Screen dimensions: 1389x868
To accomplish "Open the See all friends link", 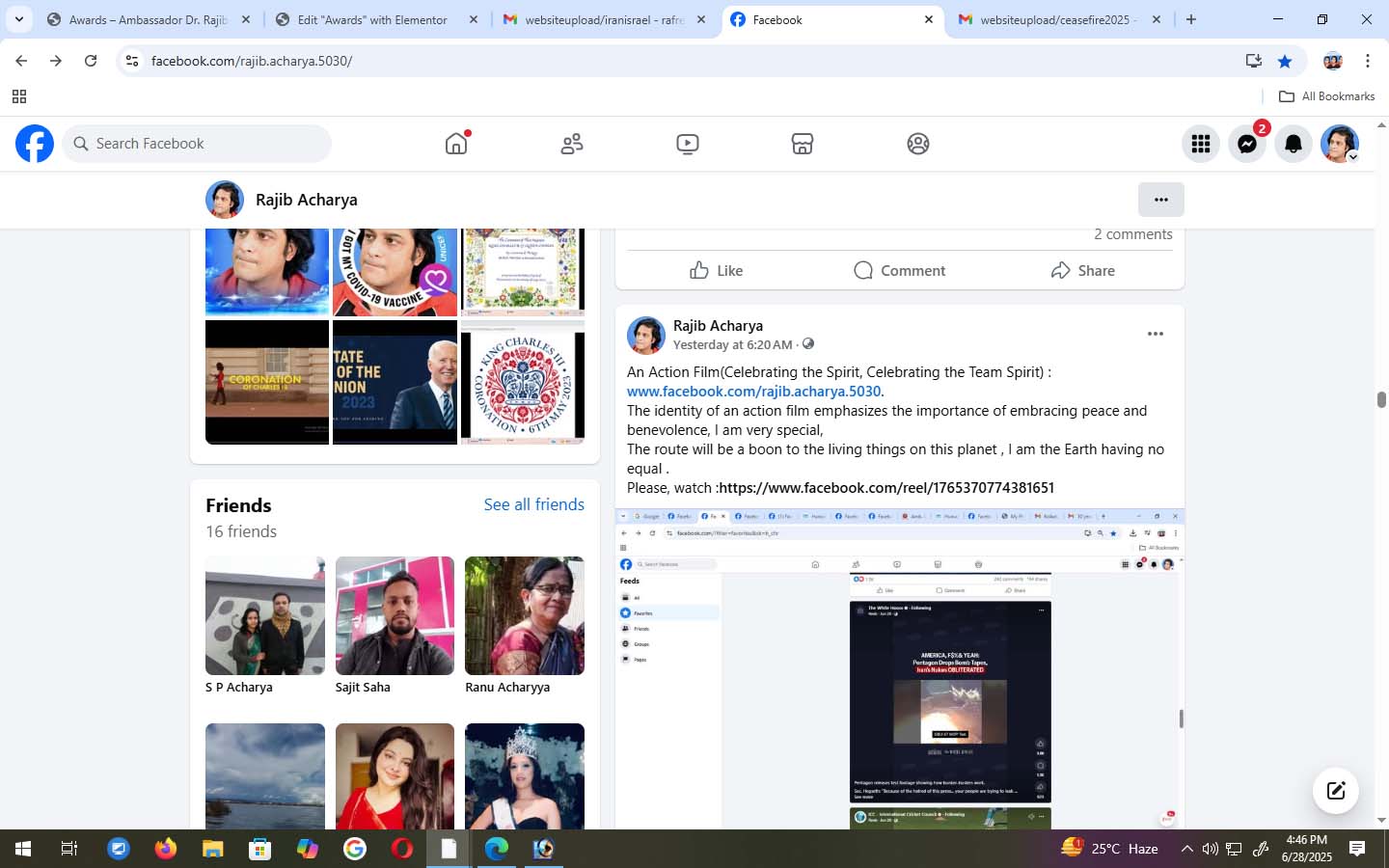I will point(534,504).
